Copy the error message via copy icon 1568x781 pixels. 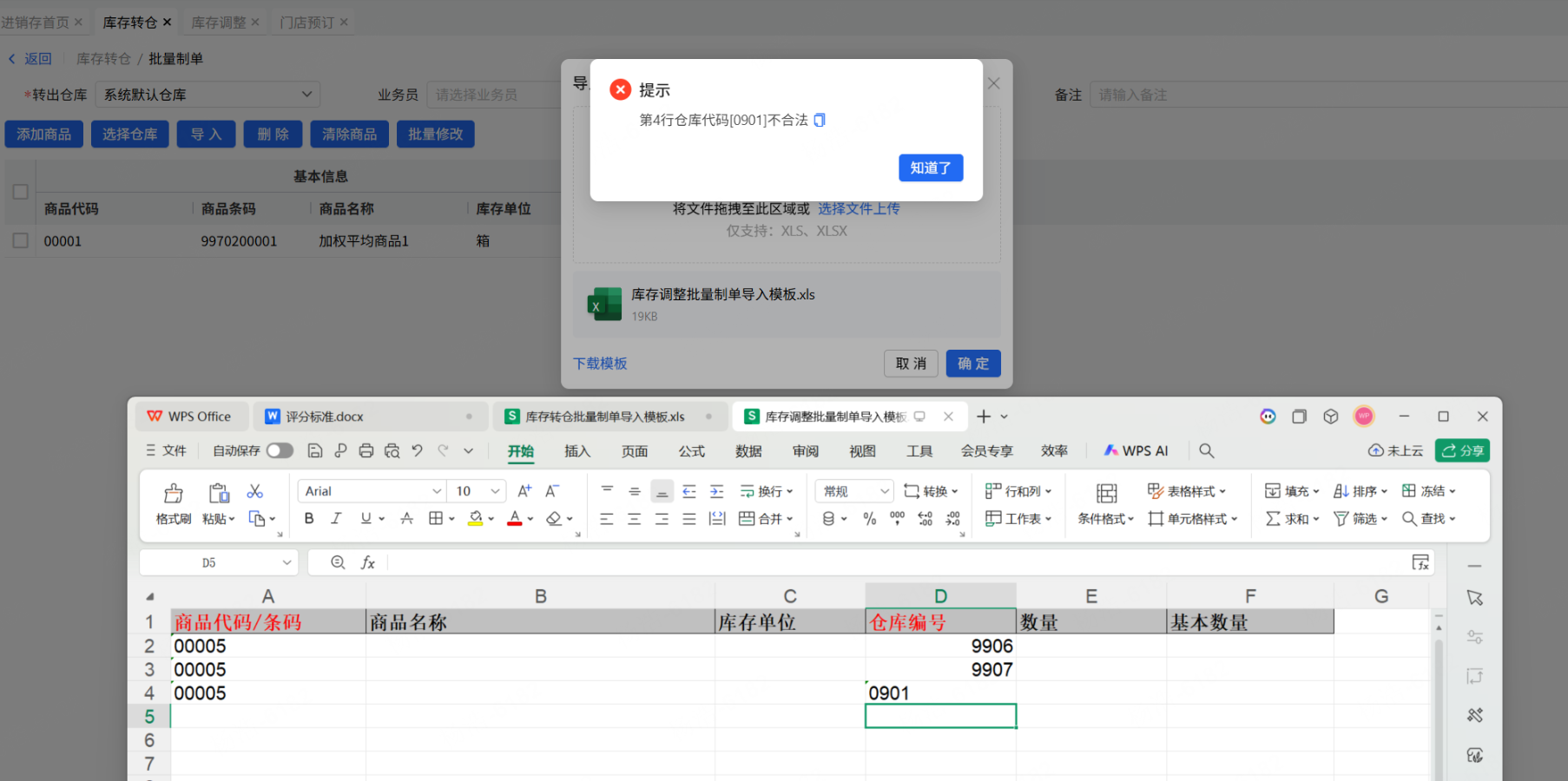point(820,120)
